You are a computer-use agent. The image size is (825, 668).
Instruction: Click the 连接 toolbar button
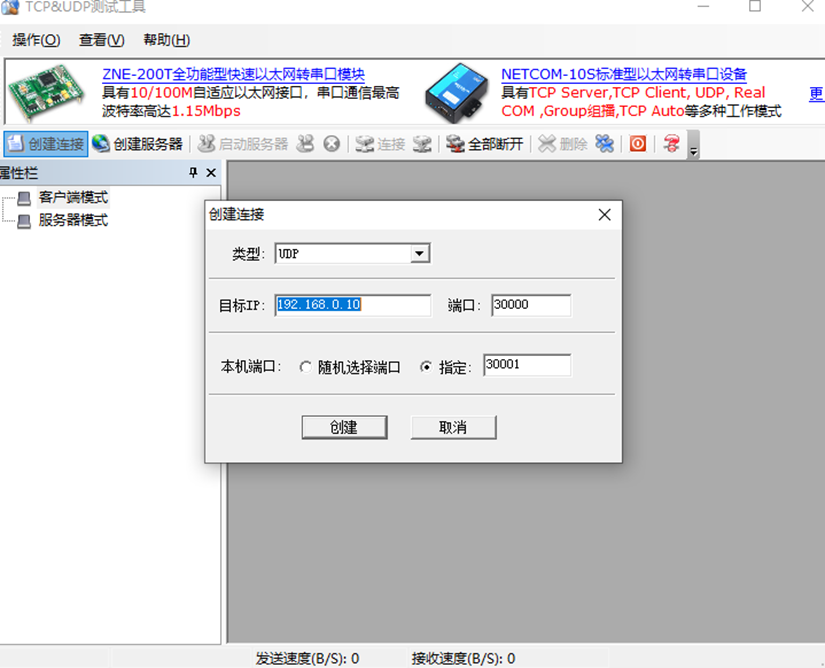[380, 144]
